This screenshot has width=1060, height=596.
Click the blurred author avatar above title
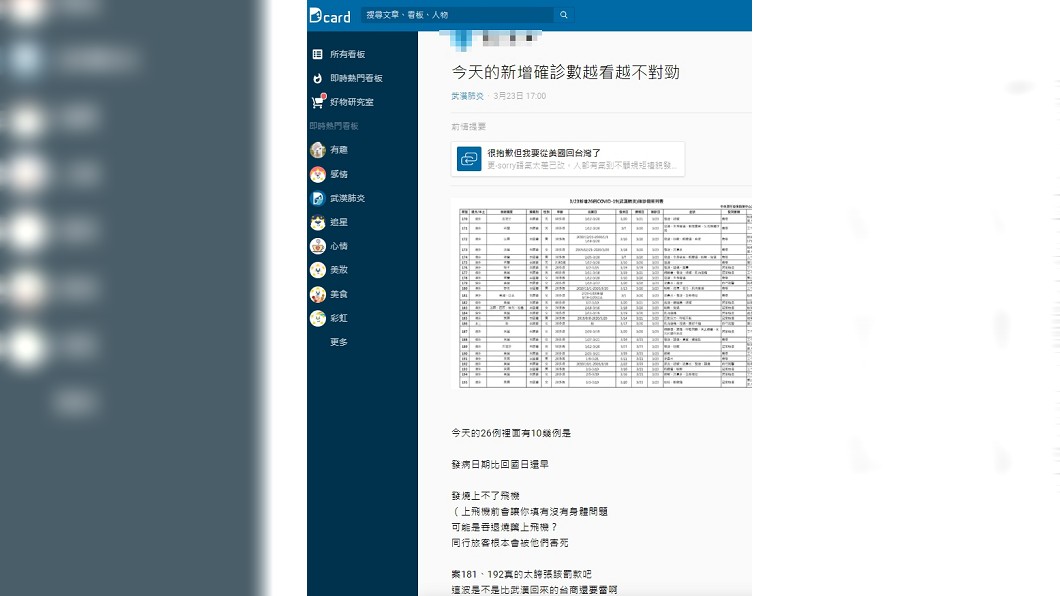[x=462, y=40]
